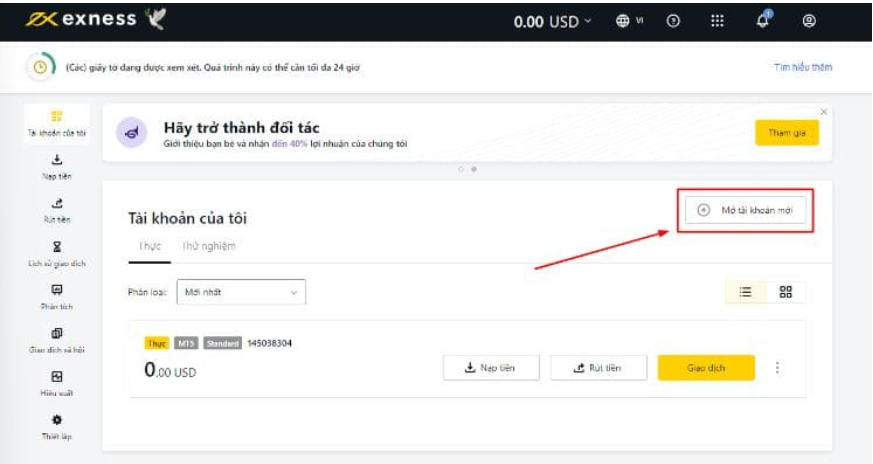Click the yellow Giao dịch button
Image resolution: width=873 pixels, height=464 pixels.
(x=705, y=368)
